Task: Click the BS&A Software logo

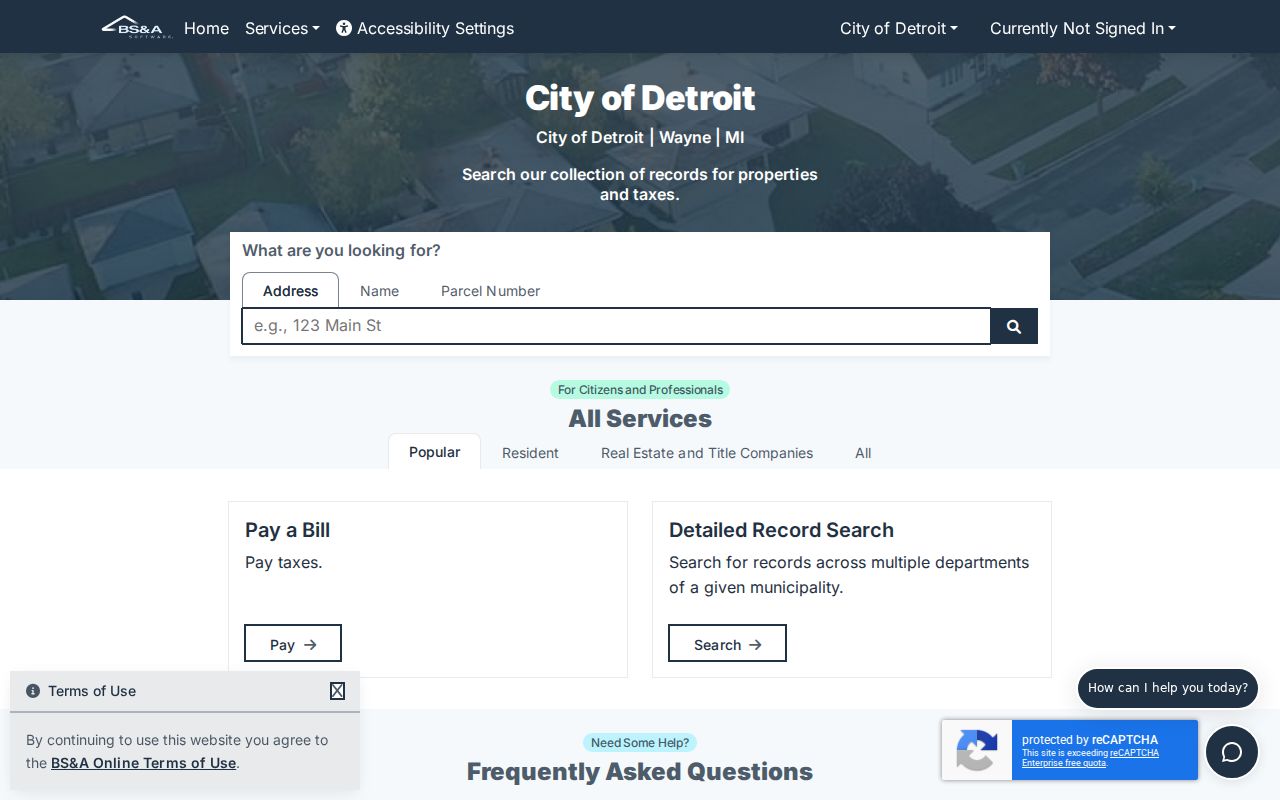Action: pyautogui.click(x=137, y=27)
